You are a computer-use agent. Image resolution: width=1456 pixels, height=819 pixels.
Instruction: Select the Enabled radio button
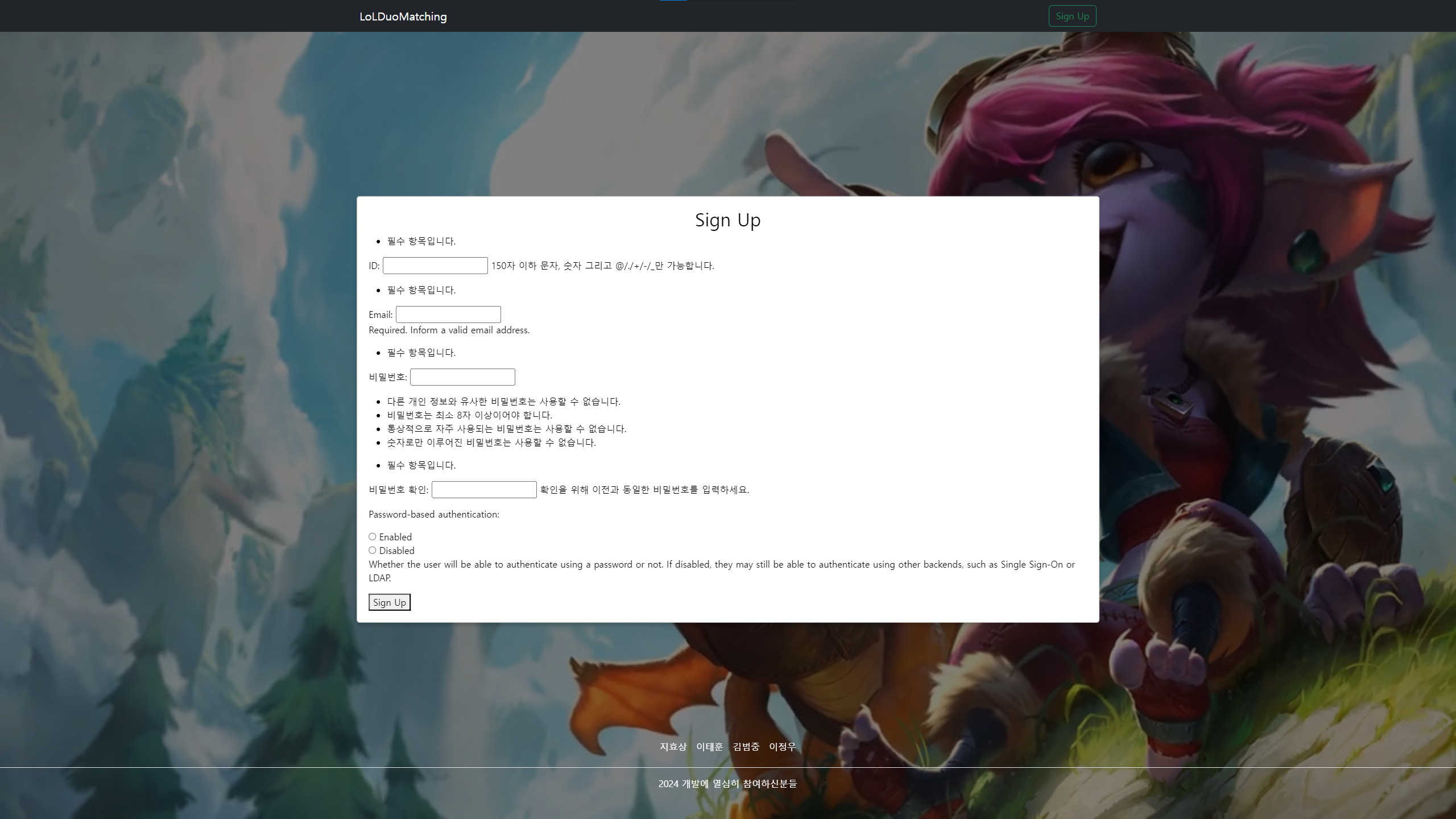(373, 537)
